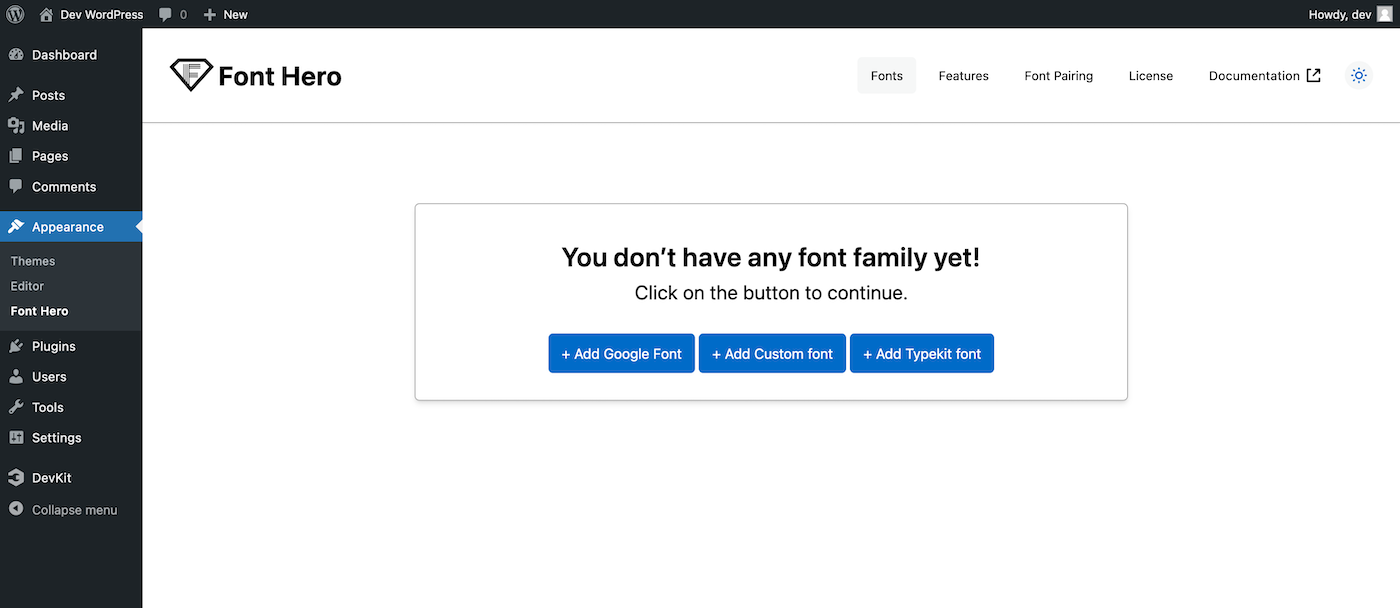Viewport: 1400px width, 608px height.
Task: Click the + Add Typekit font button
Action: click(x=922, y=353)
